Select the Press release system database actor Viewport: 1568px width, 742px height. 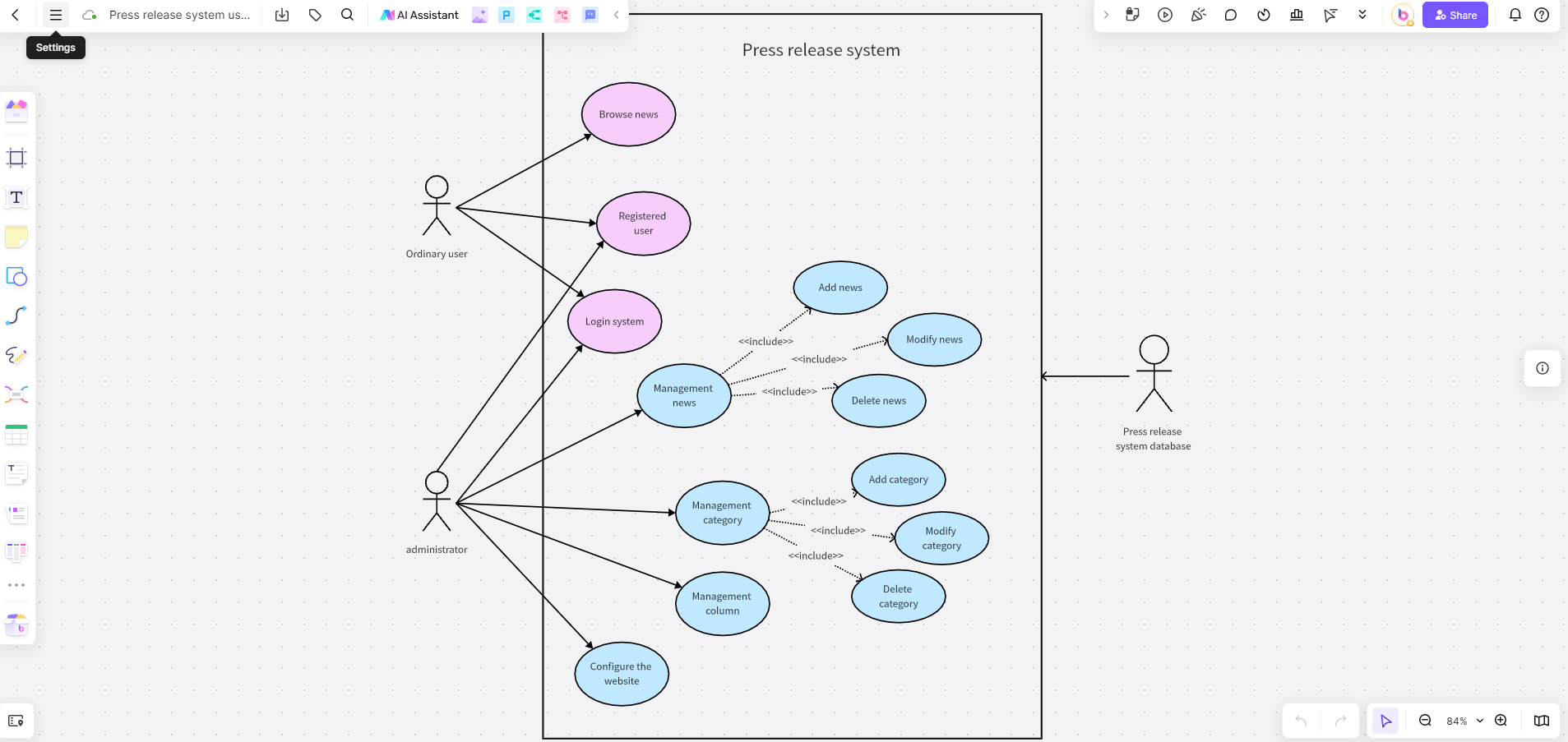[1154, 374]
